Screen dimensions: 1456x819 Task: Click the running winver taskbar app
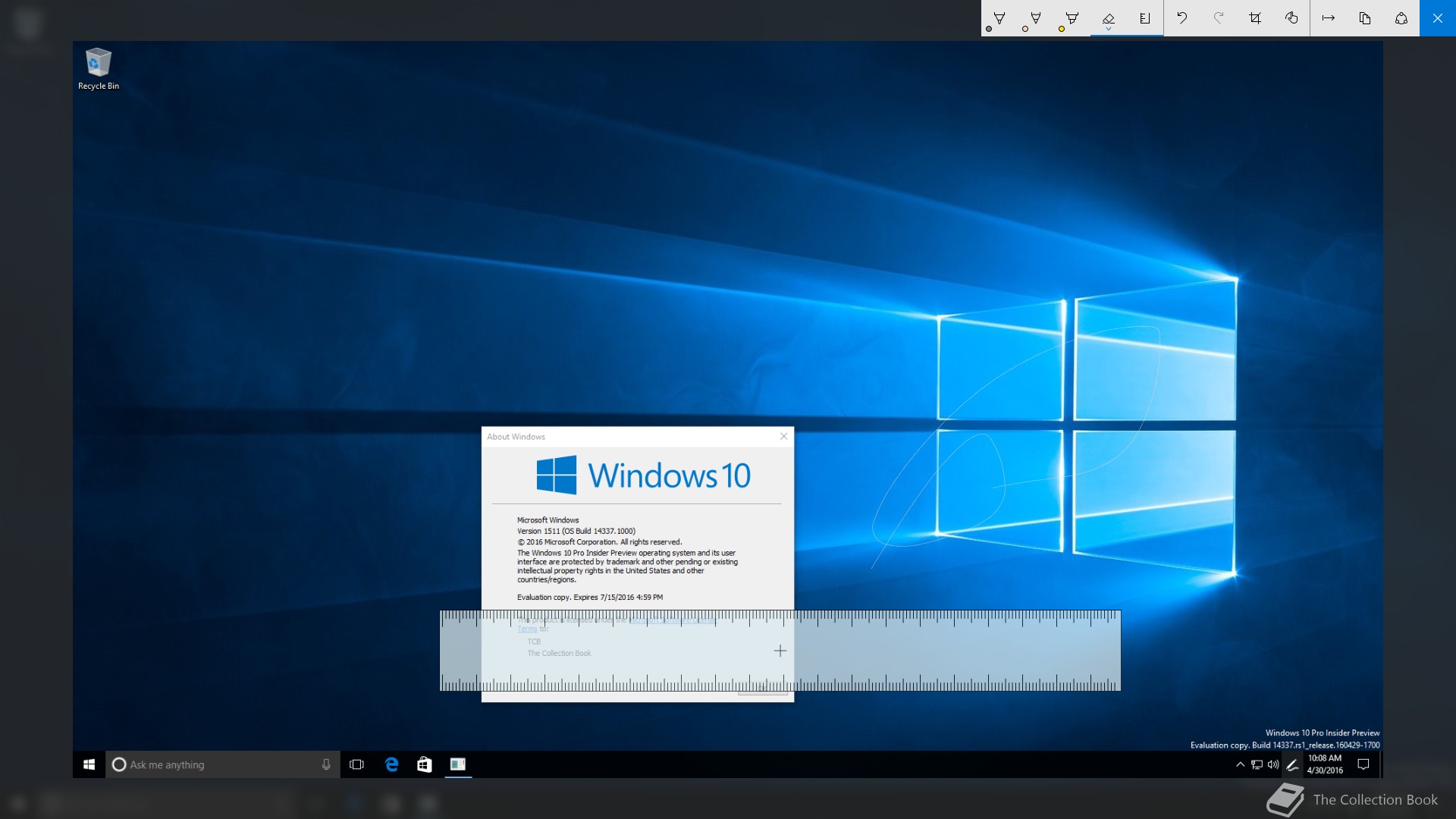coord(458,764)
